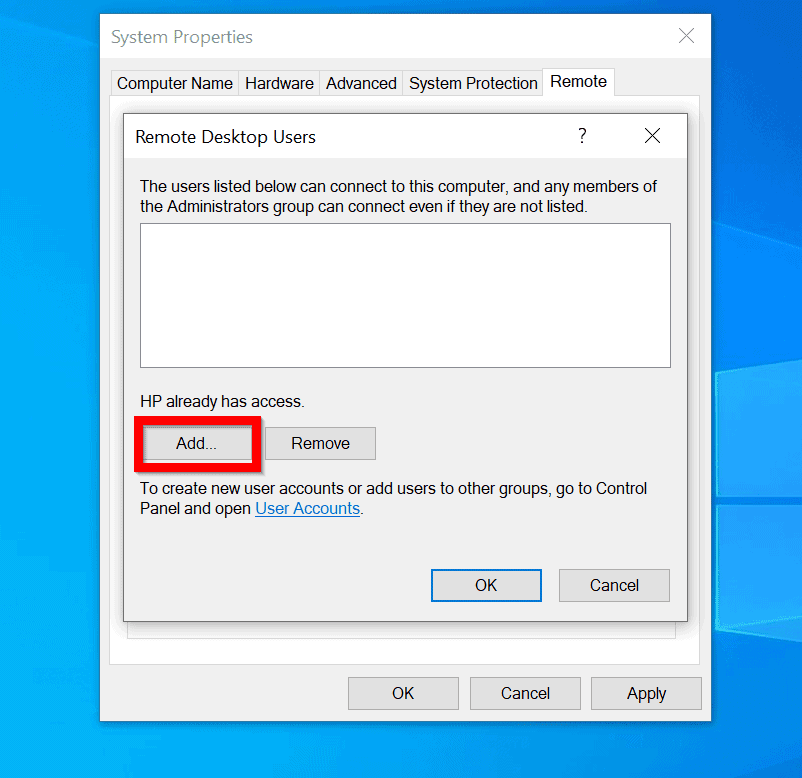The image size is (802, 778).
Task: Activate the Remote tab
Action: click(x=578, y=83)
